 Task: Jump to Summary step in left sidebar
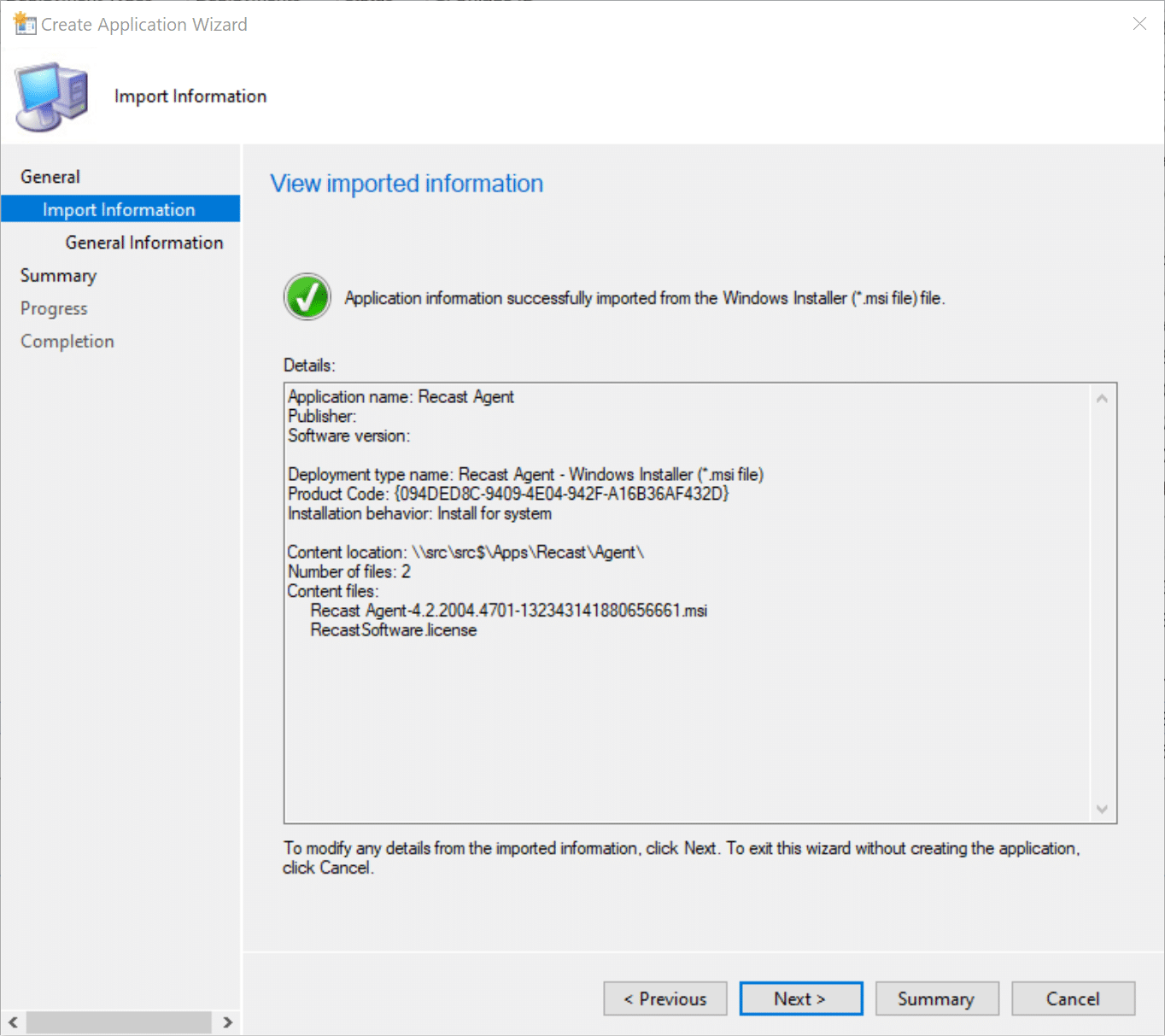point(58,275)
